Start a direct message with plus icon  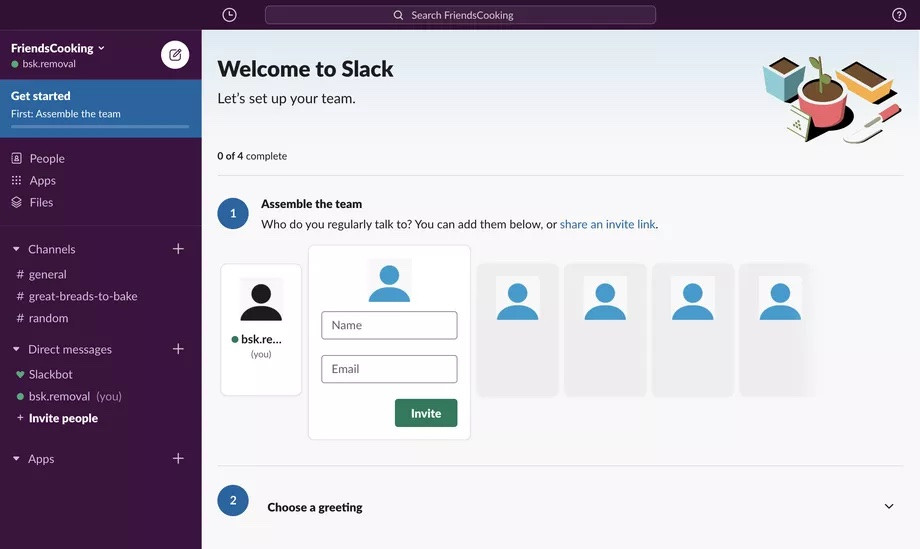tap(178, 349)
